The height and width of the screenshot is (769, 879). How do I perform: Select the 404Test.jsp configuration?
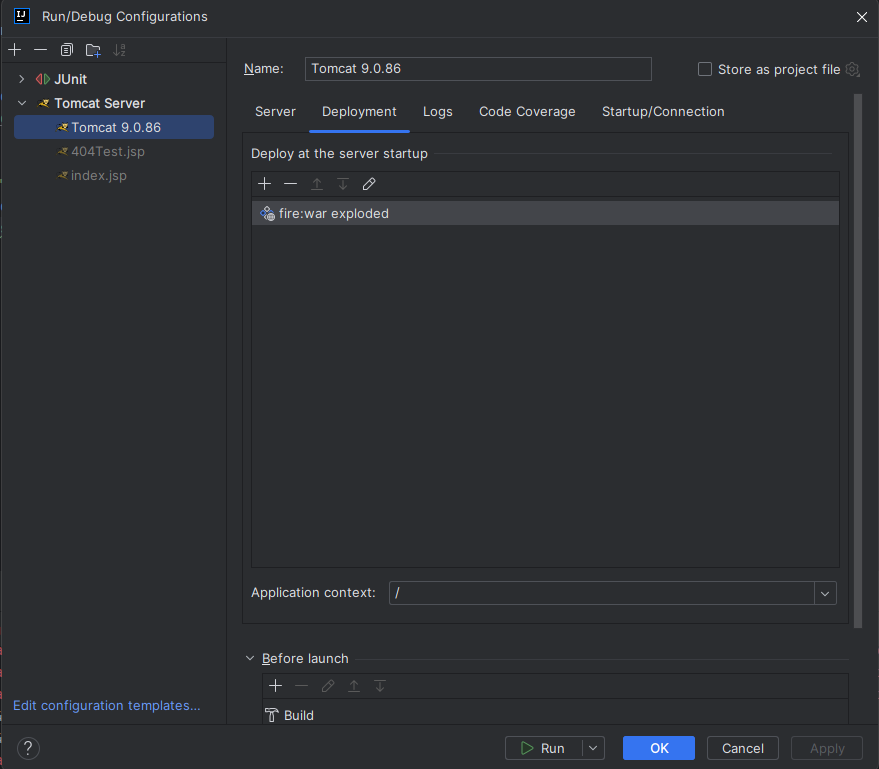pyautogui.click(x=114, y=151)
